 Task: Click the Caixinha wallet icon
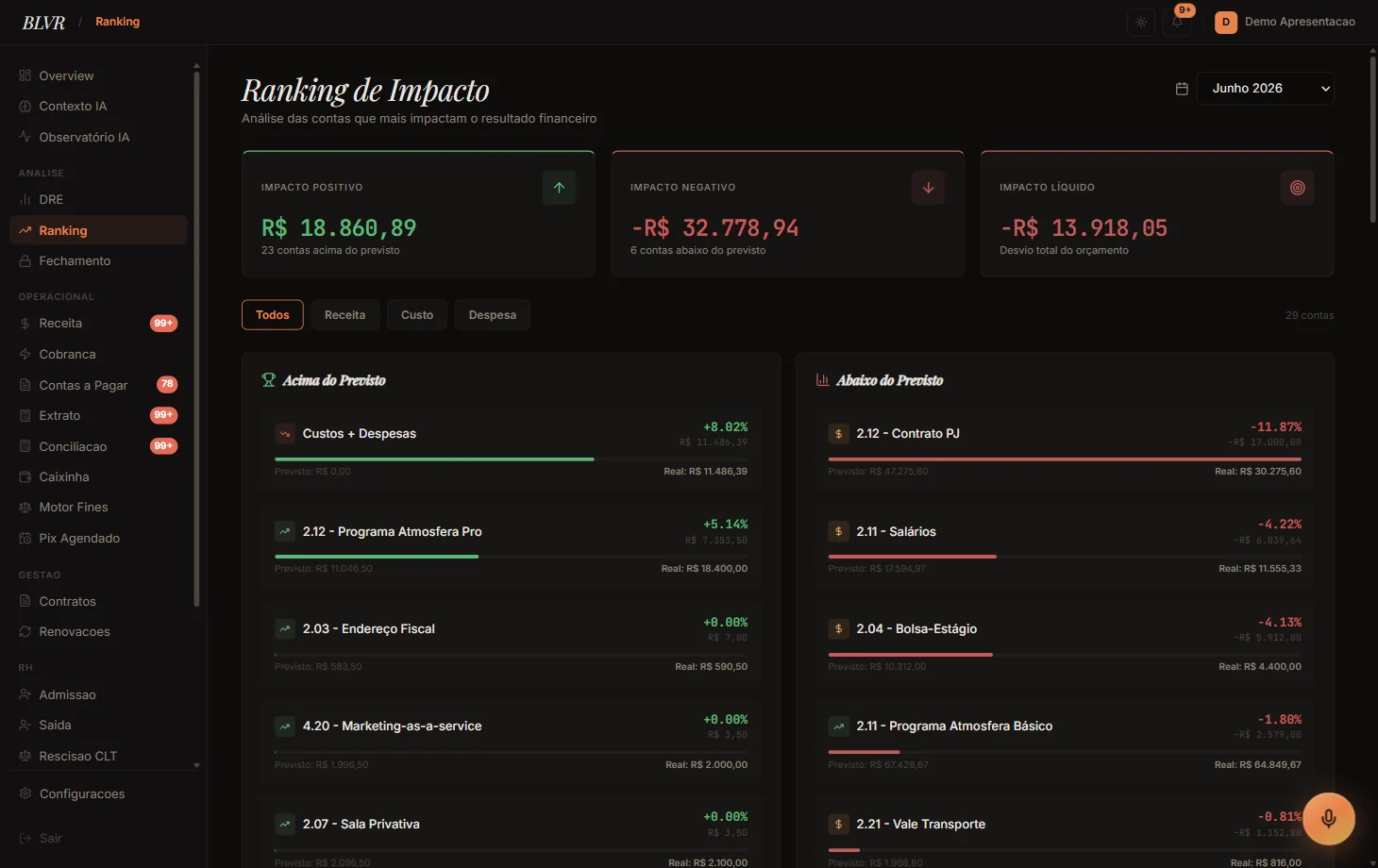pyautogui.click(x=25, y=477)
